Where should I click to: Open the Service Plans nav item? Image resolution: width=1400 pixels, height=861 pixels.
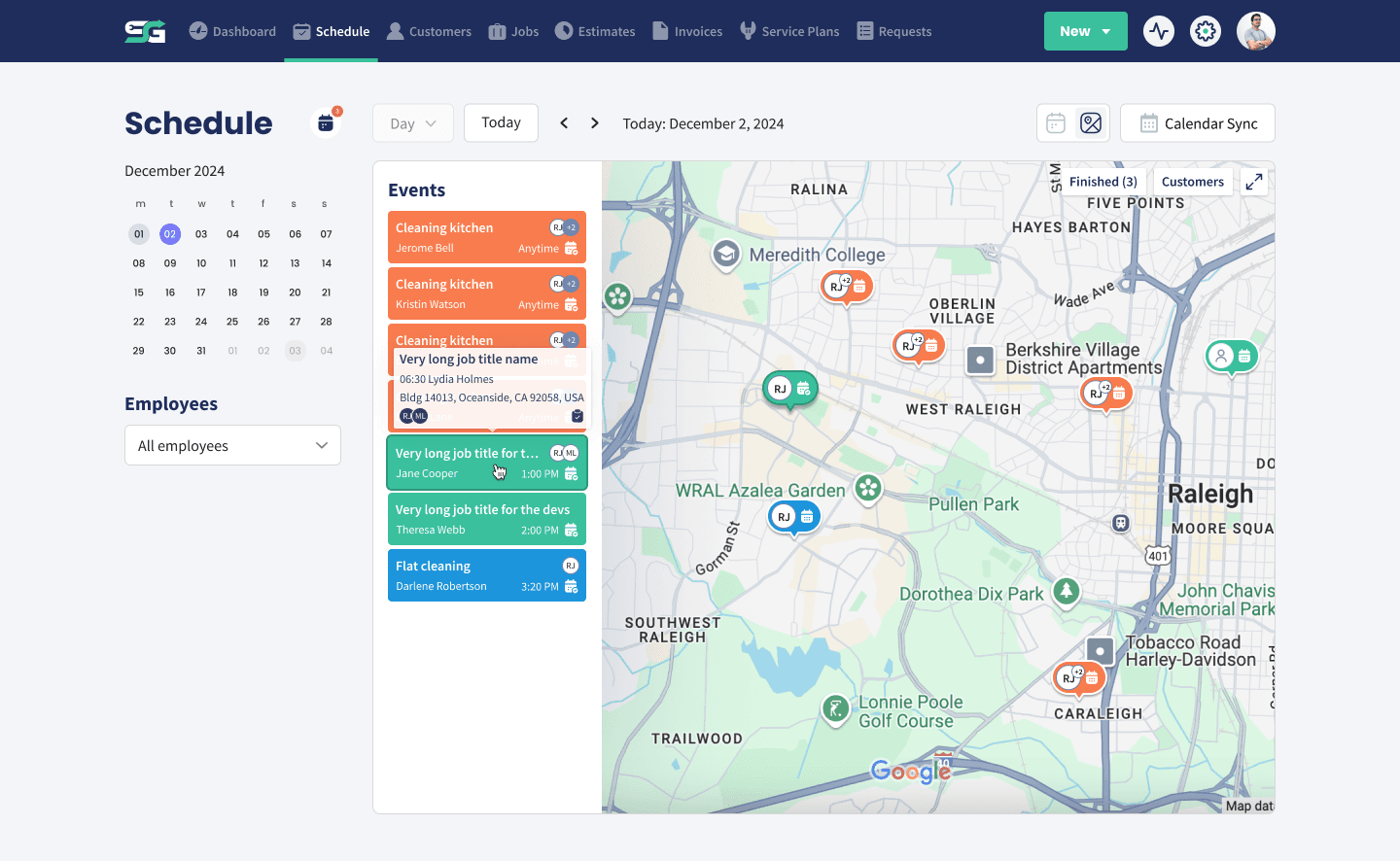(789, 31)
